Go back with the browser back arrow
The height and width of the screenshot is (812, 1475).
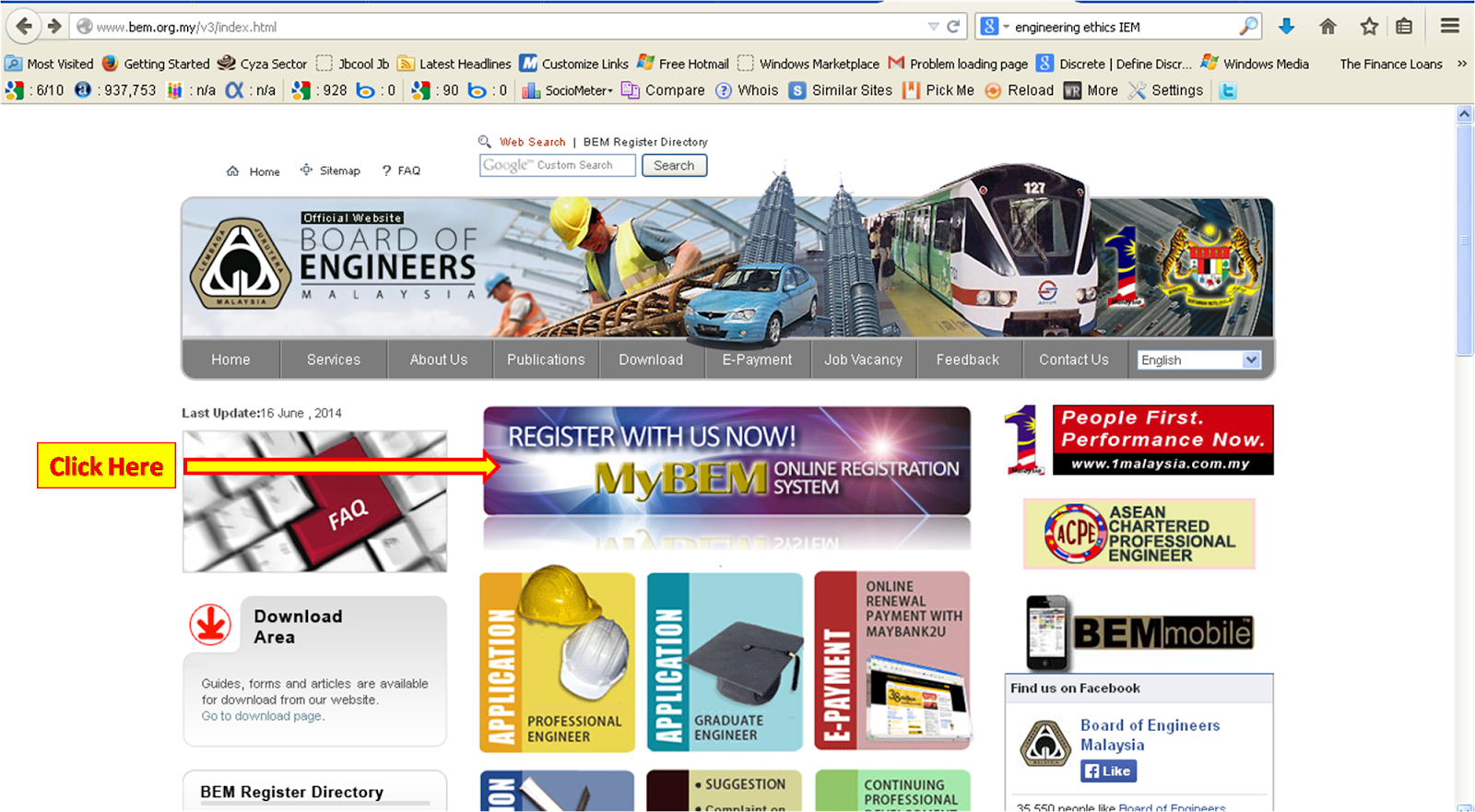24,26
